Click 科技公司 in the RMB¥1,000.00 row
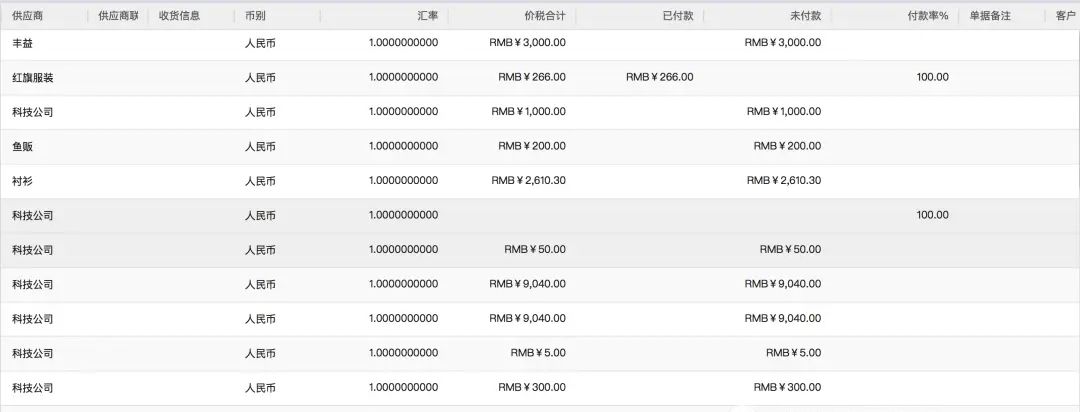1080x412 pixels. pyautogui.click(x=33, y=112)
